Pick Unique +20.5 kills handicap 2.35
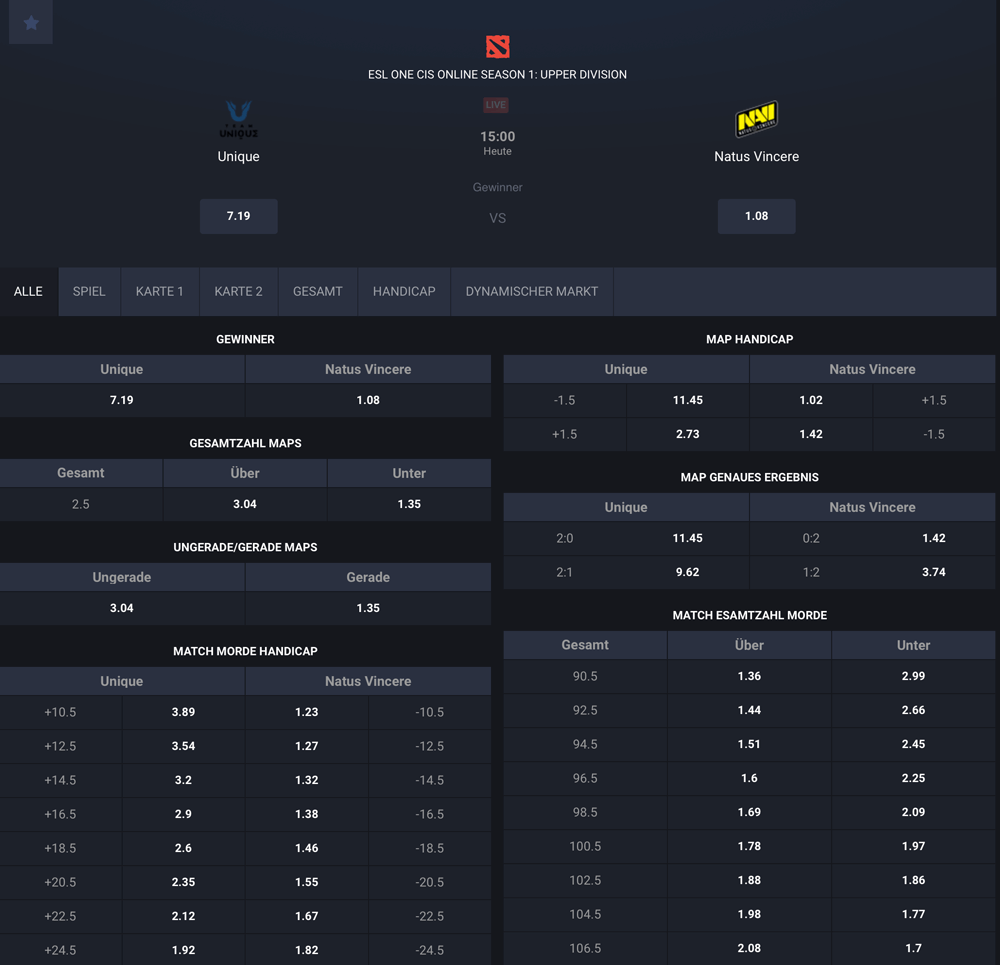This screenshot has height=965, width=1000. (183, 881)
